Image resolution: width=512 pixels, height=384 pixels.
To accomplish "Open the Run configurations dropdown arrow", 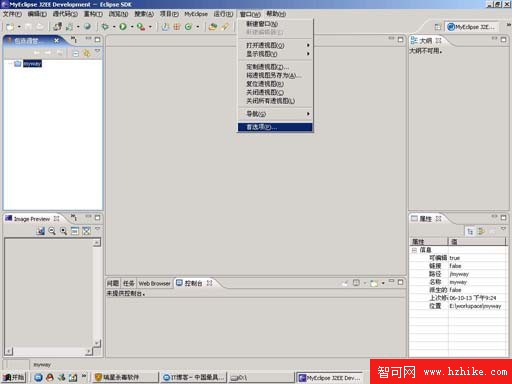I will pos(132,27).
